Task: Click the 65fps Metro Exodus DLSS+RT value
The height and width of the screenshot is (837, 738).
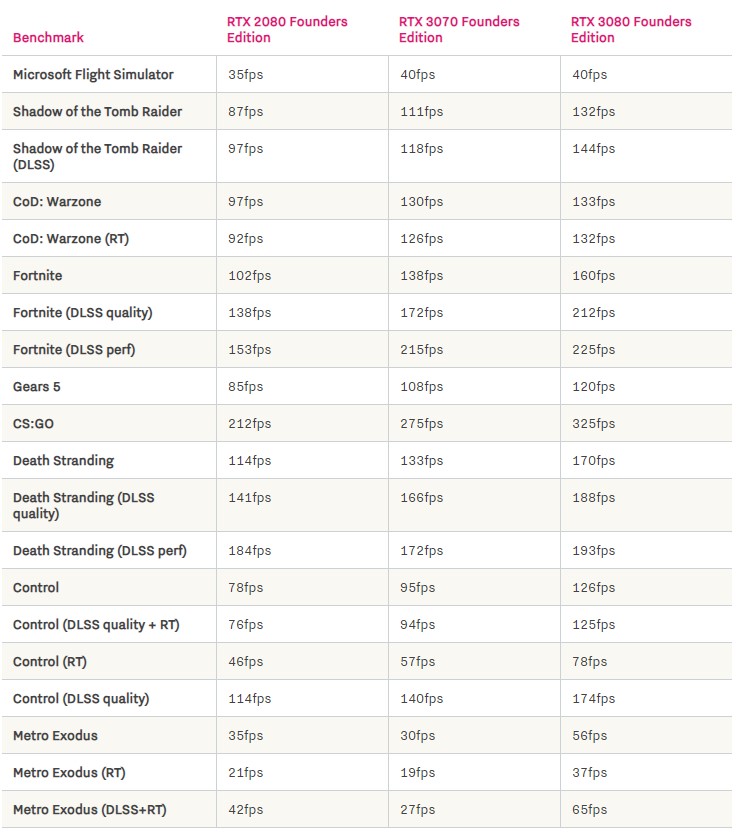Action: pos(590,810)
